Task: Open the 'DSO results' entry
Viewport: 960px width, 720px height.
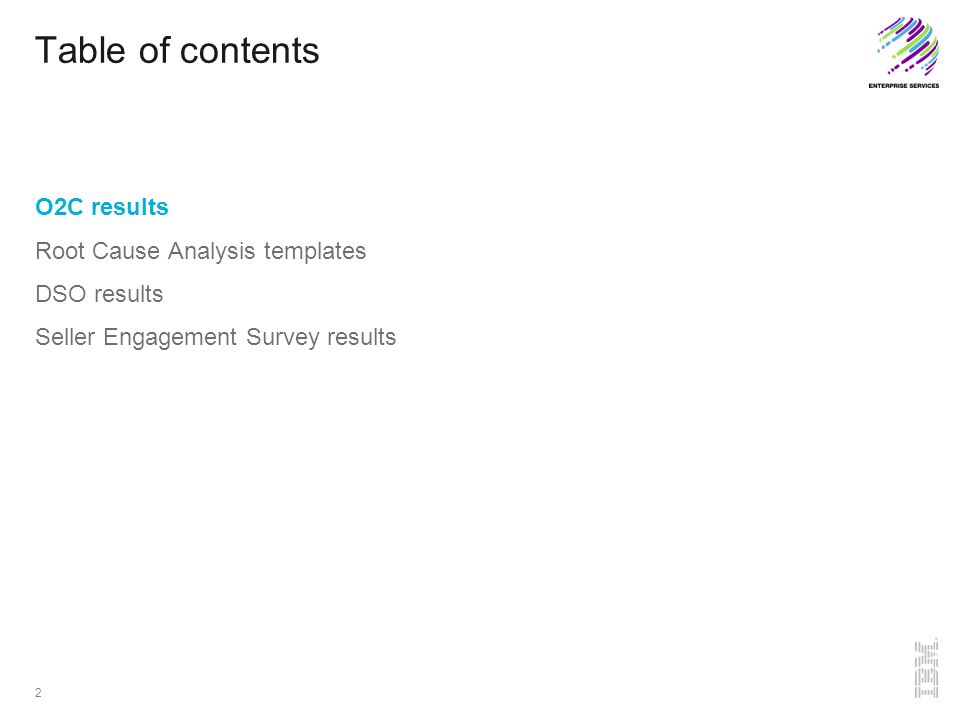Action: coord(99,294)
